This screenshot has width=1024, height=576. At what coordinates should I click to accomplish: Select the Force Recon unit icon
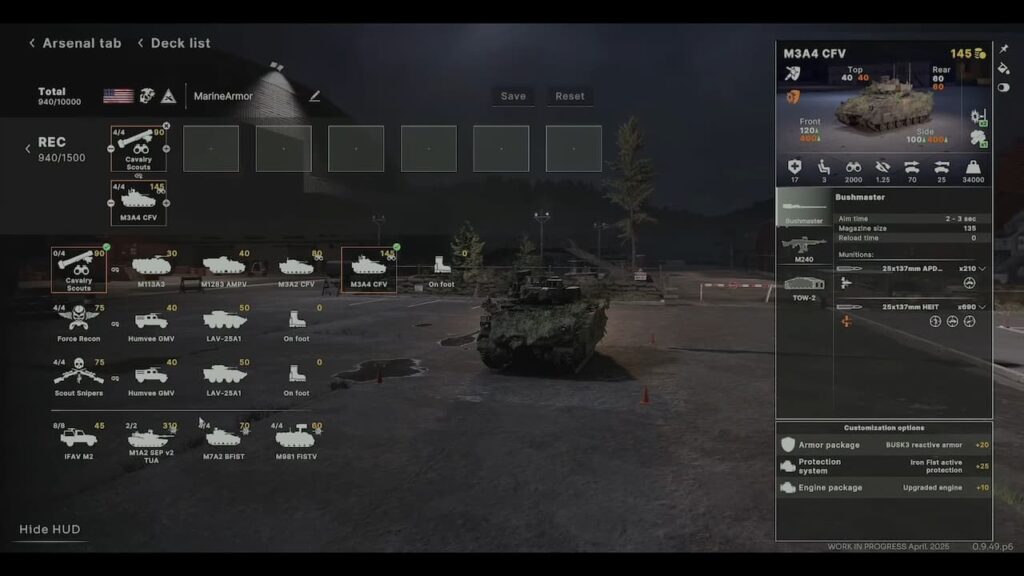(x=78, y=319)
